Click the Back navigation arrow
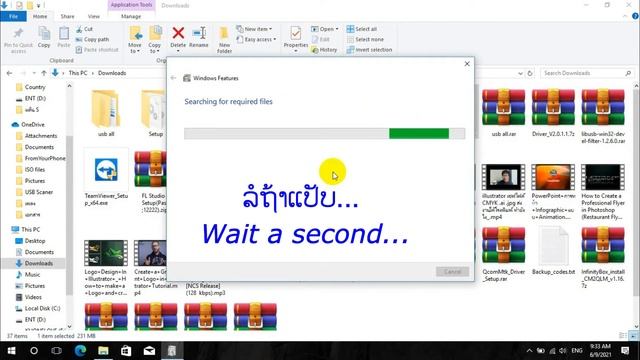The height and width of the screenshot is (360, 640). point(9,73)
